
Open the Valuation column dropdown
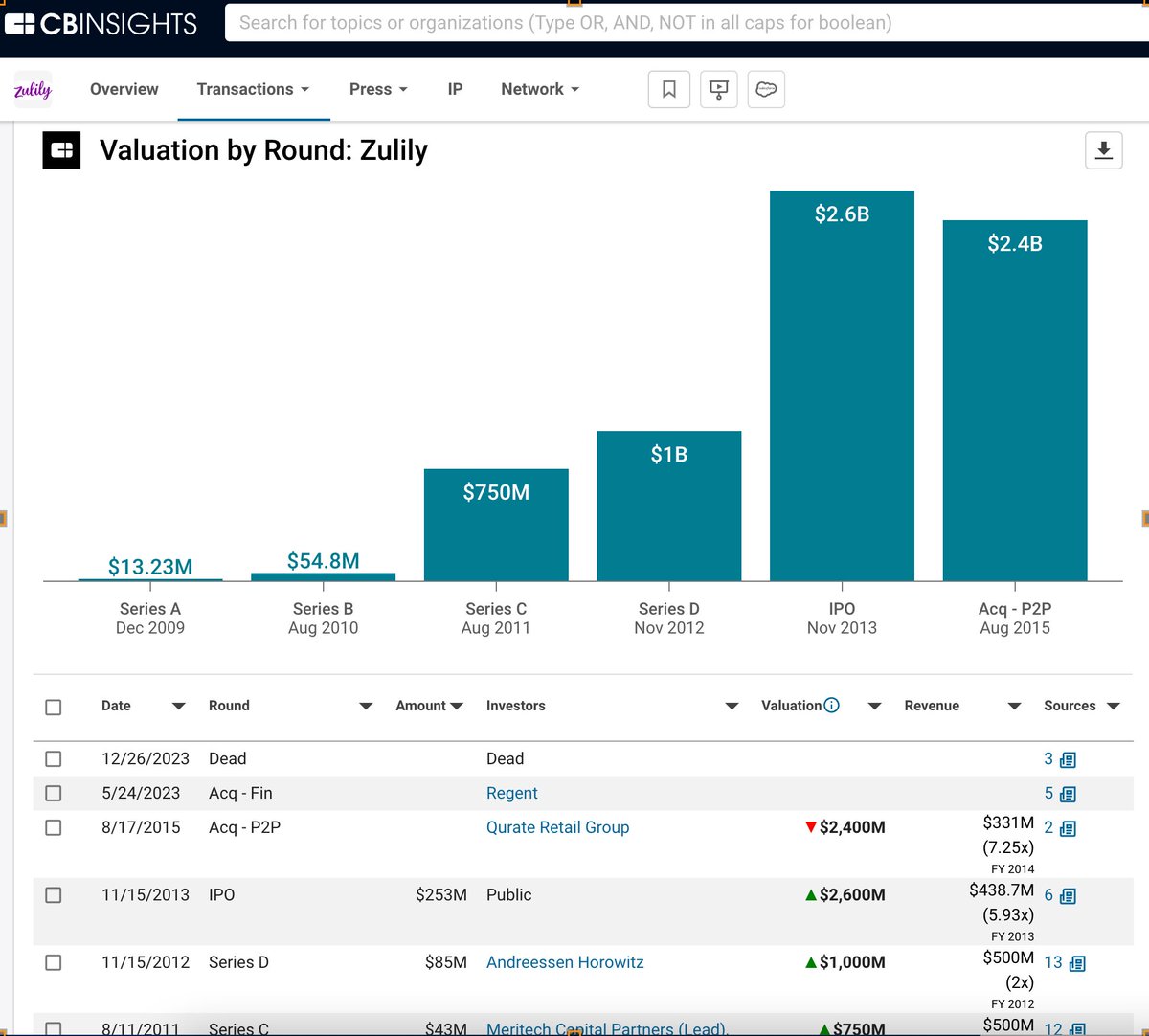(874, 707)
